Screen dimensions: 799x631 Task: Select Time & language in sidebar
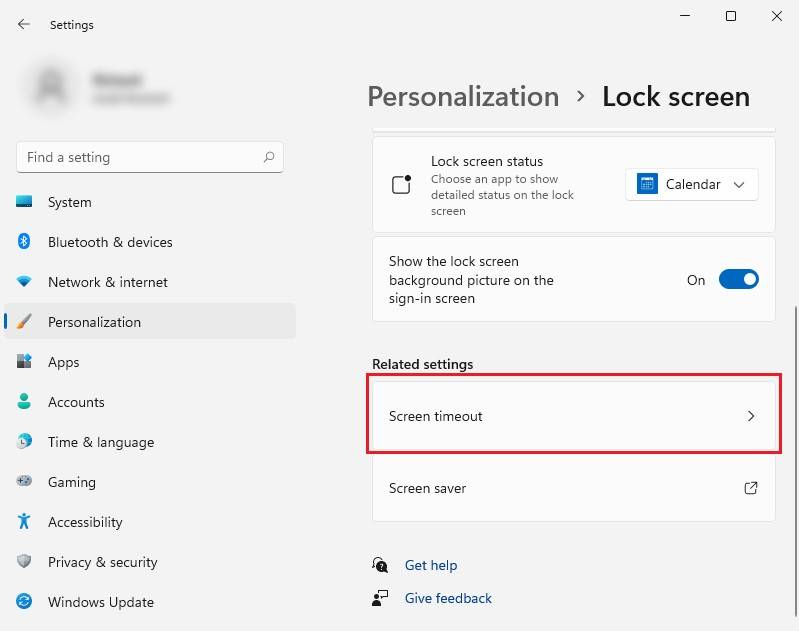pyautogui.click(x=101, y=442)
